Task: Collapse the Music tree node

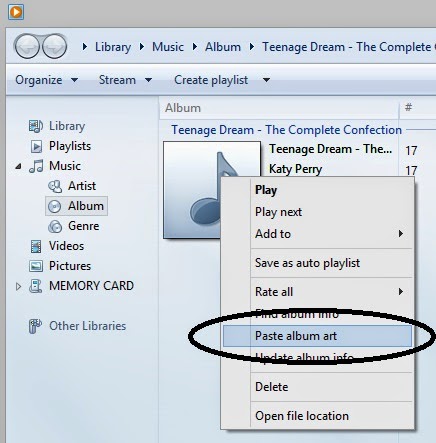Action: click(18, 166)
